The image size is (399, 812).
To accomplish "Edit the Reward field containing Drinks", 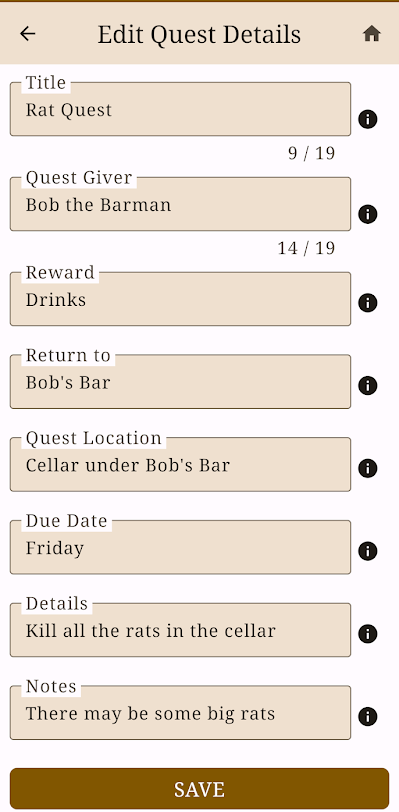I will [x=180, y=299].
